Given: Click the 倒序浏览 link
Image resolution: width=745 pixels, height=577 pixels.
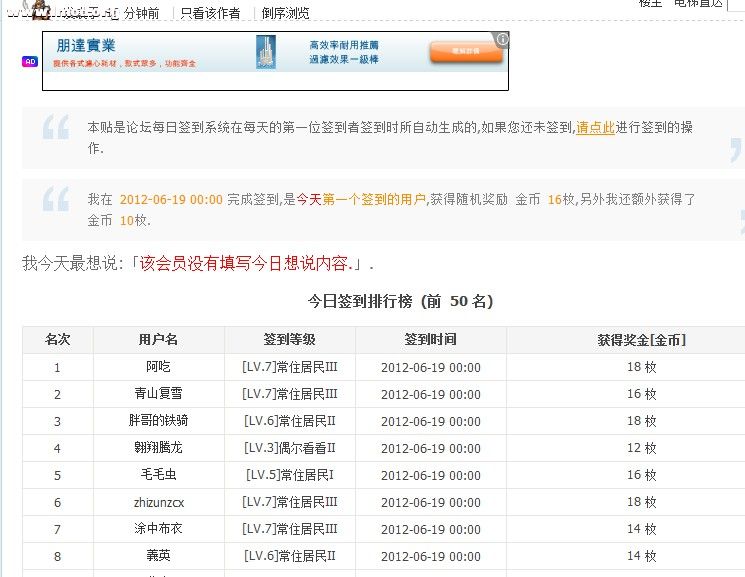Looking at the screenshot, I should pos(285,13).
